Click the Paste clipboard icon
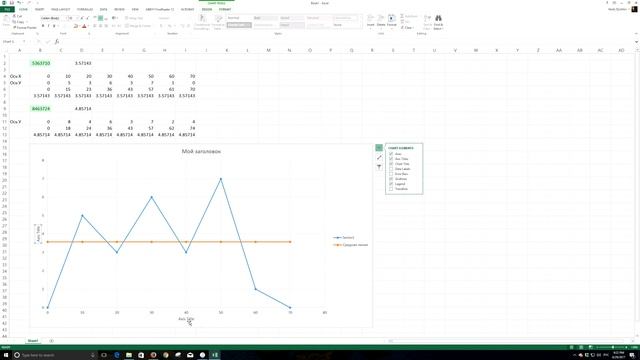The image size is (640, 360). 6,19
